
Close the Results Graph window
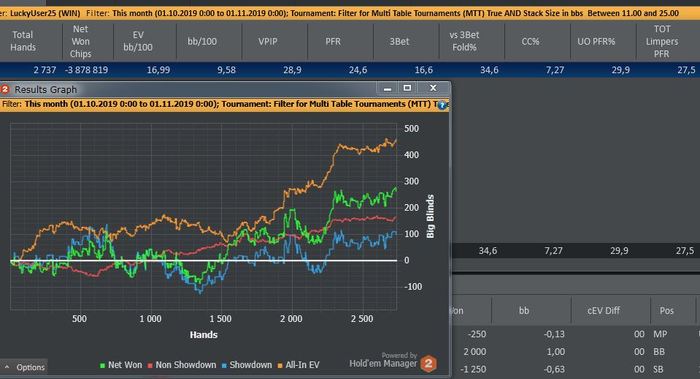433,88
